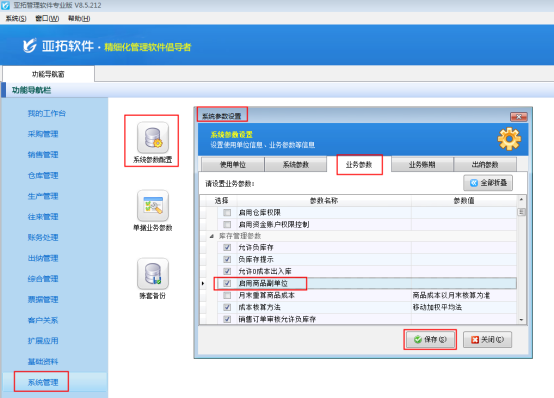Check the 月末重算商品成本 checkbox
Image resolution: width=554 pixels, height=398 pixels.
coord(227,295)
